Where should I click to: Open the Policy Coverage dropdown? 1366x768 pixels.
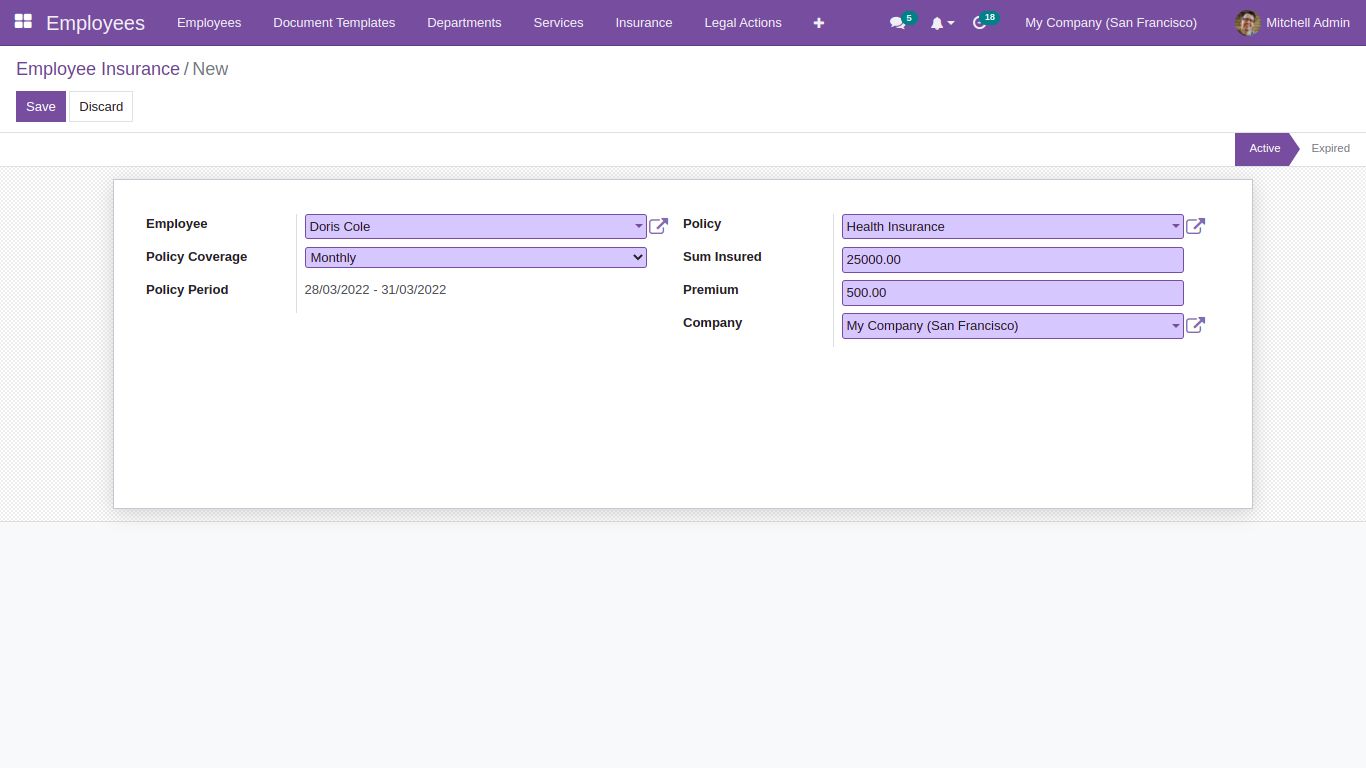[x=639, y=257]
